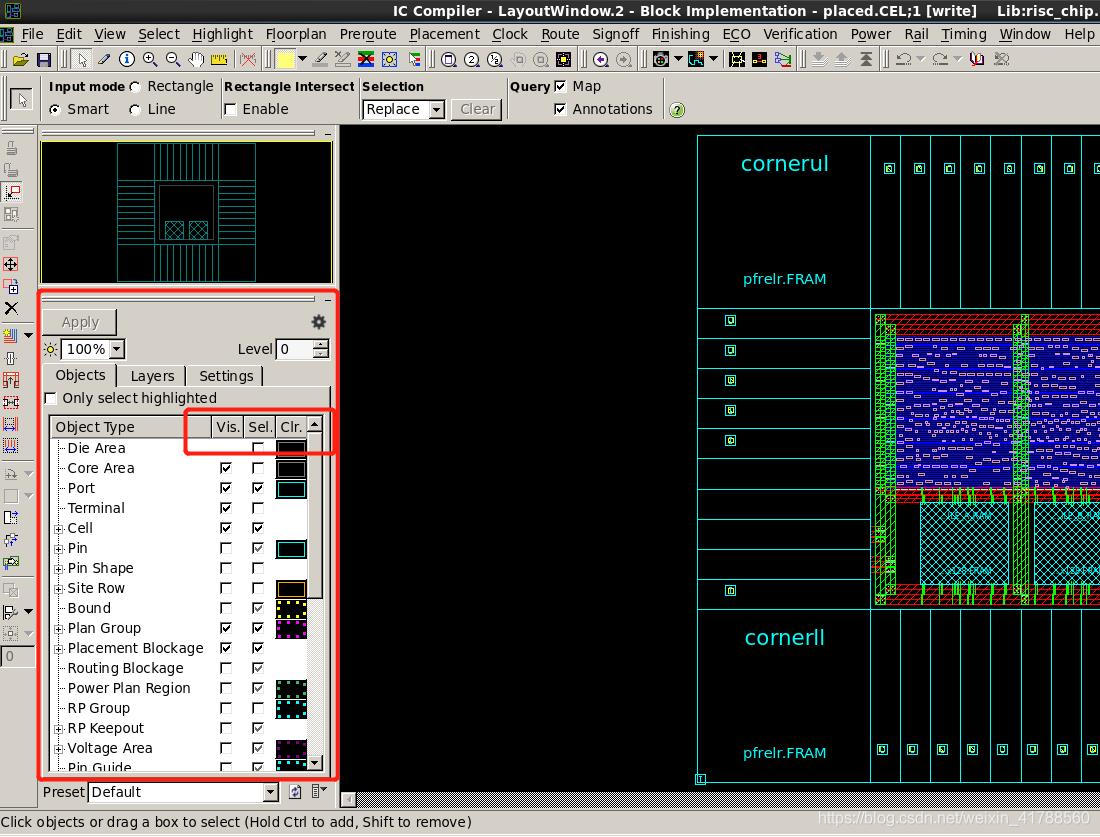Expand the Cell tree node

click(x=59, y=528)
